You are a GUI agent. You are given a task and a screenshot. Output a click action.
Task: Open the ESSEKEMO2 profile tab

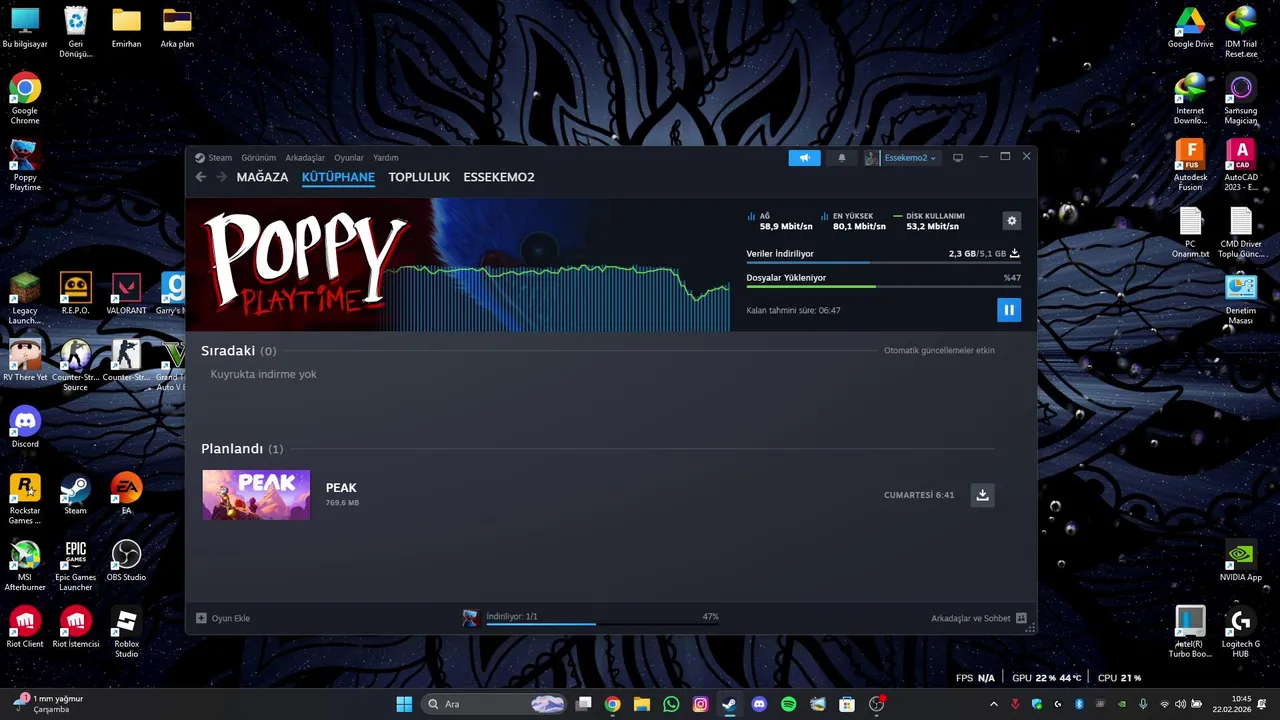[x=499, y=177]
